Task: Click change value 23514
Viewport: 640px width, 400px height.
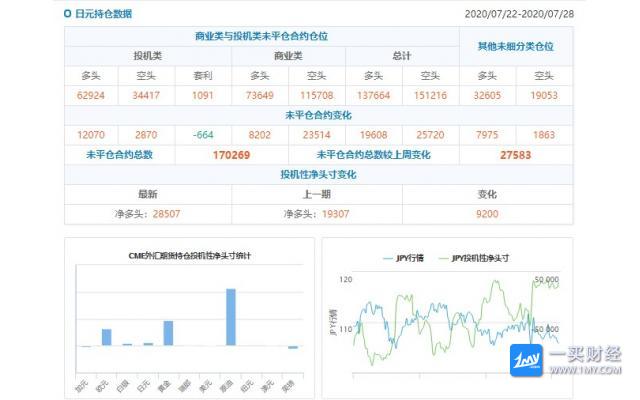Action: (317, 135)
